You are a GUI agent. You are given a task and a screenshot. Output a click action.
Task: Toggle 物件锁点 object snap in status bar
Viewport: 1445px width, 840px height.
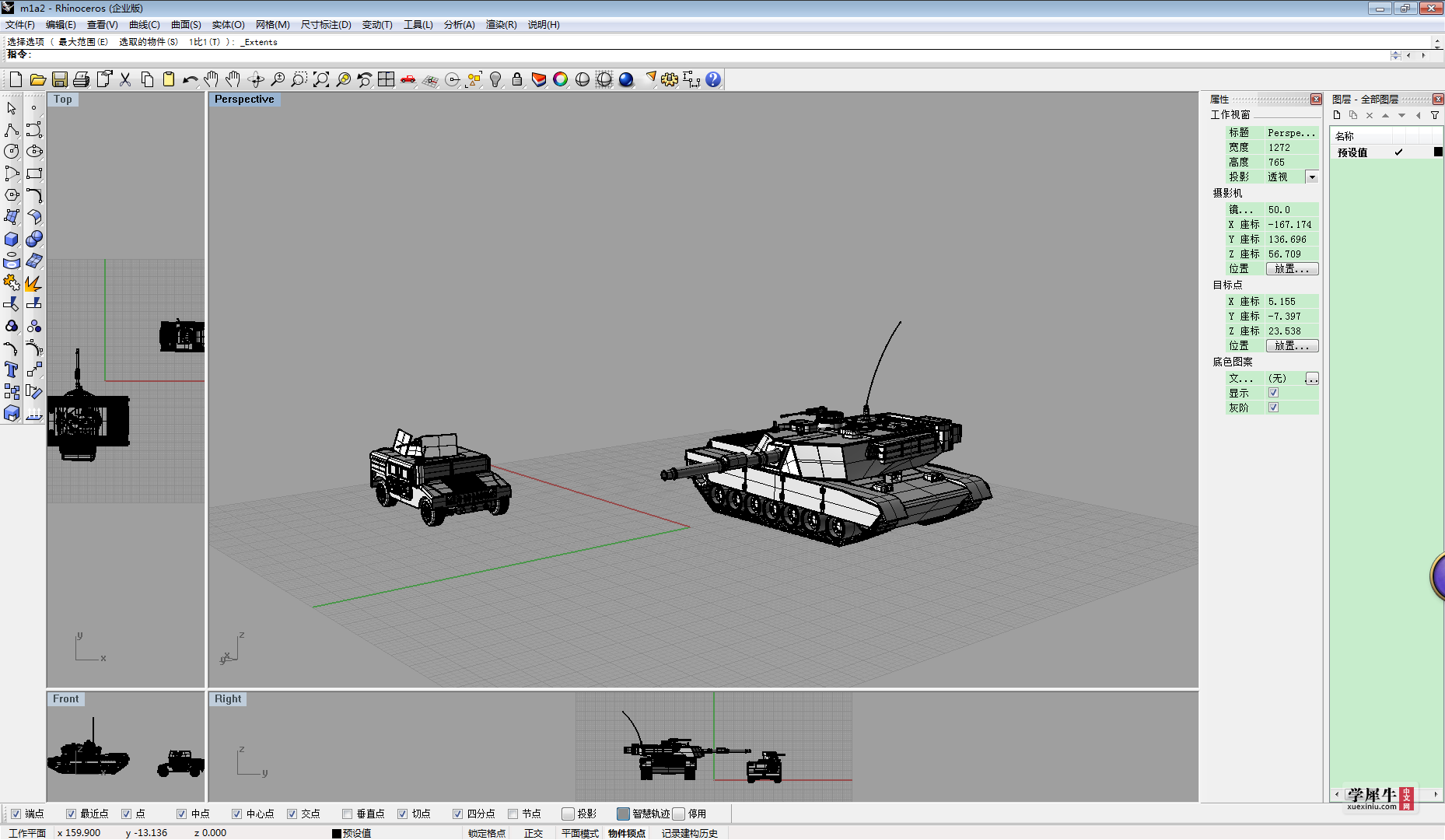pyautogui.click(x=627, y=833)
